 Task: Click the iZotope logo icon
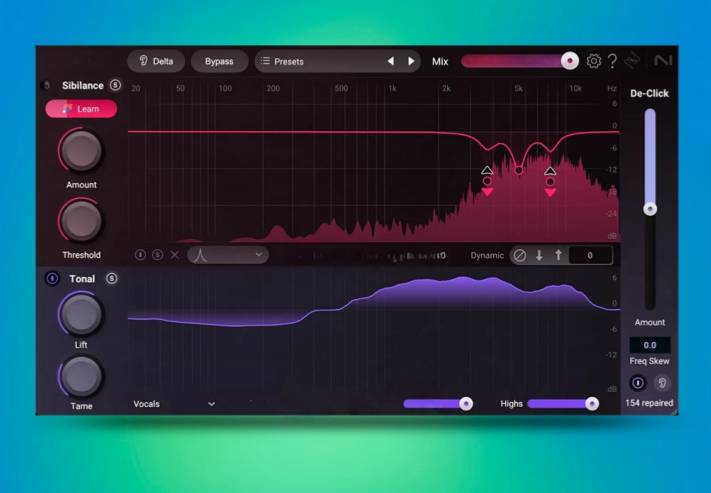(x=633, y=60)
